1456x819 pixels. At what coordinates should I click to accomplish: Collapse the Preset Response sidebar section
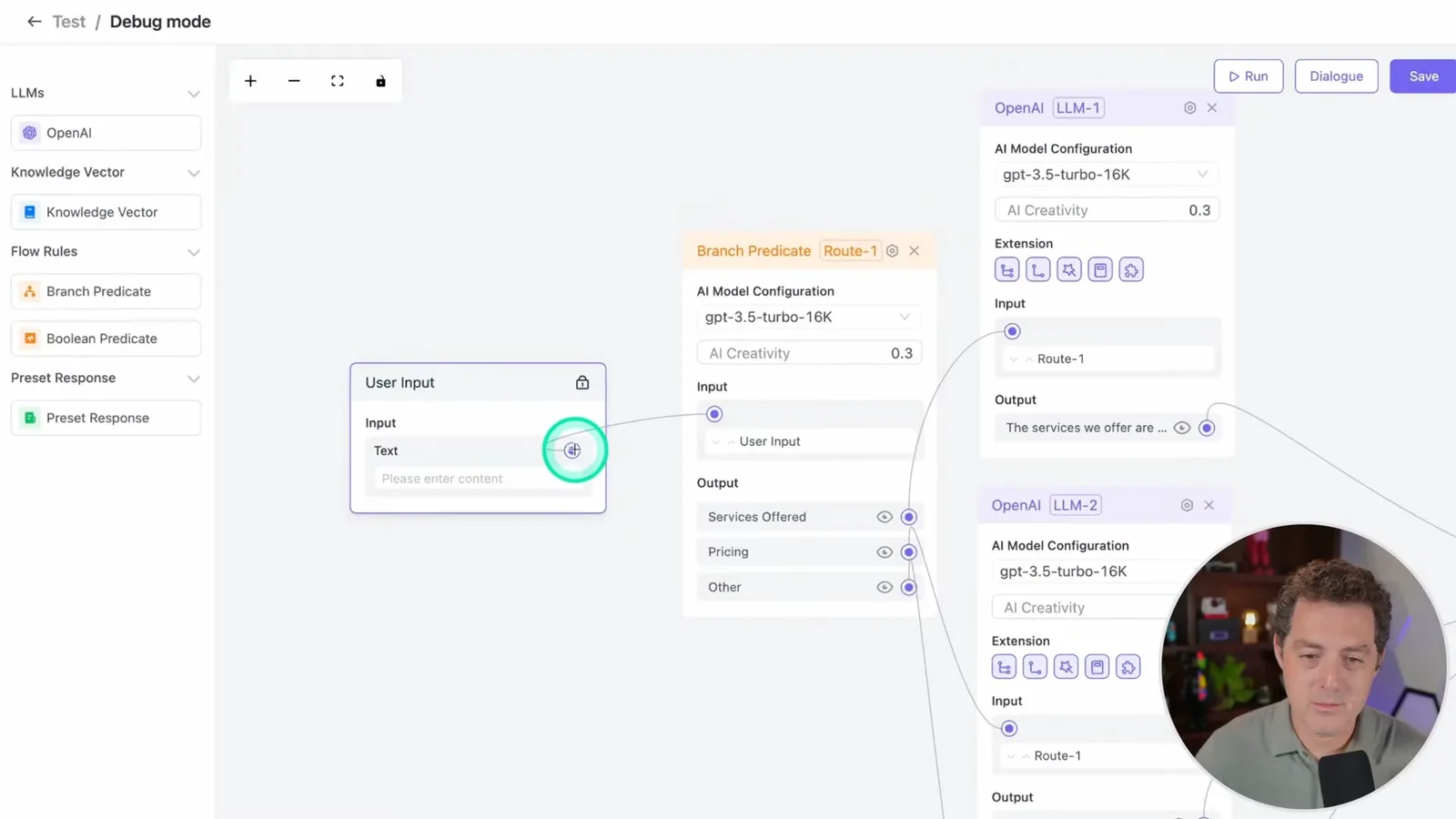194,379
